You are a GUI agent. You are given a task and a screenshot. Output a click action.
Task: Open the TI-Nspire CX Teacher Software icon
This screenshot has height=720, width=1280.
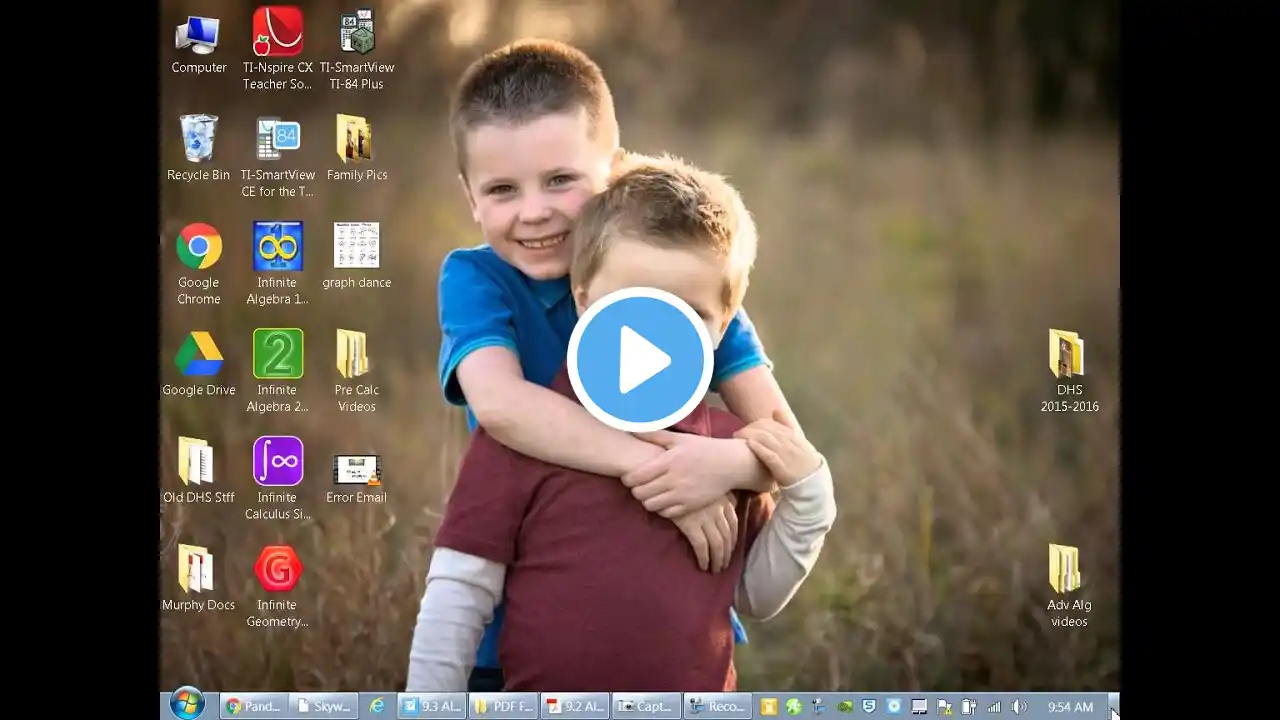click(x=277, y=34)
